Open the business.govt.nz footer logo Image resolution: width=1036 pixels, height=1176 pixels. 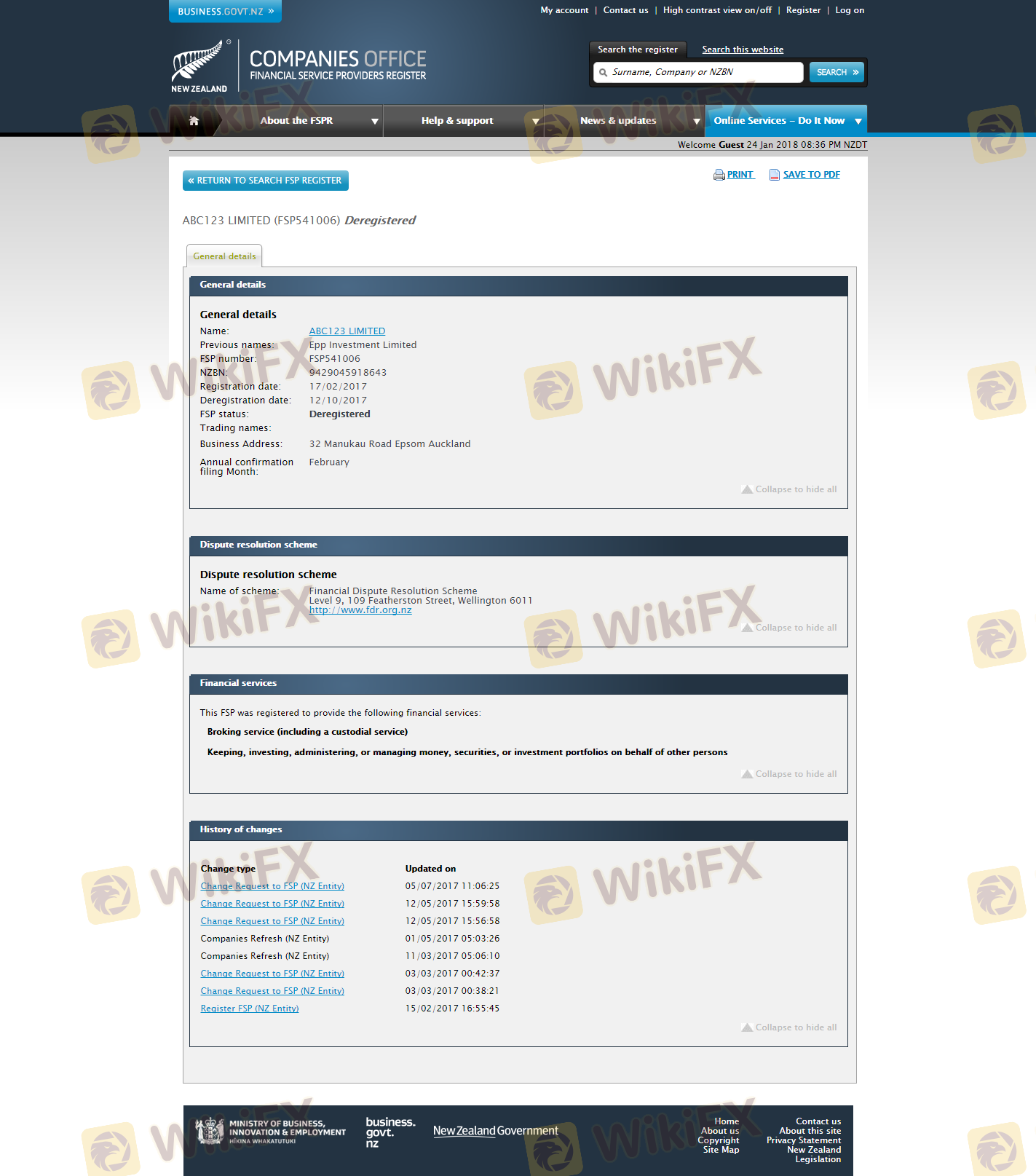tap(390, 1132)
